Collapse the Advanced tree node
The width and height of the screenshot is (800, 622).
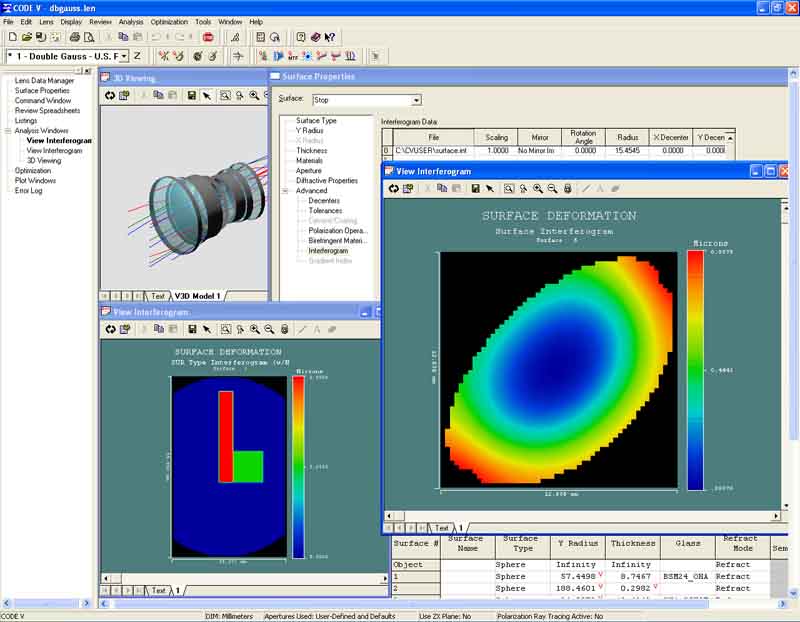click(286, 191)
